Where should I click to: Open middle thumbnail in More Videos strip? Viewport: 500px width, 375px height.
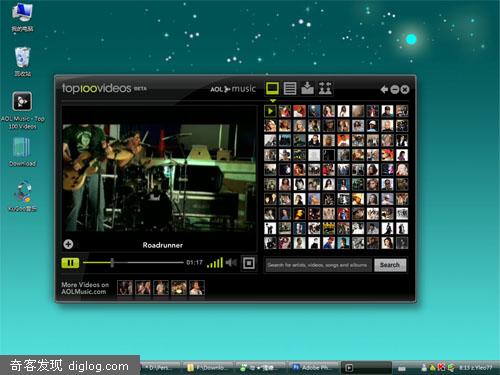coord(161,288)
